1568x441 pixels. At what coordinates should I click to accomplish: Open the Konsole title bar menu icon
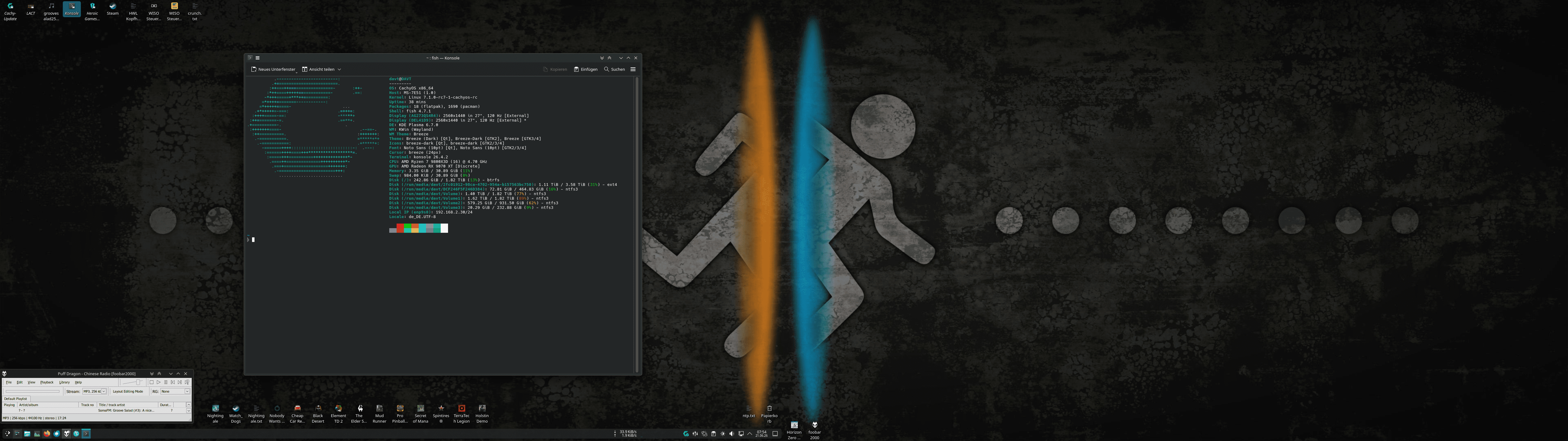coord(258,58)
